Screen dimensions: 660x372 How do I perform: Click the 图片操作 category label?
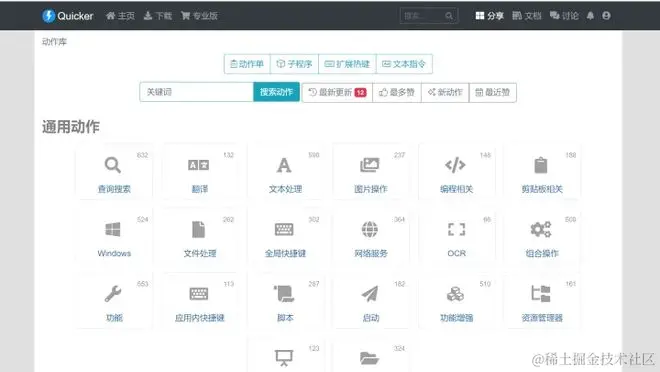pos(371,189)
